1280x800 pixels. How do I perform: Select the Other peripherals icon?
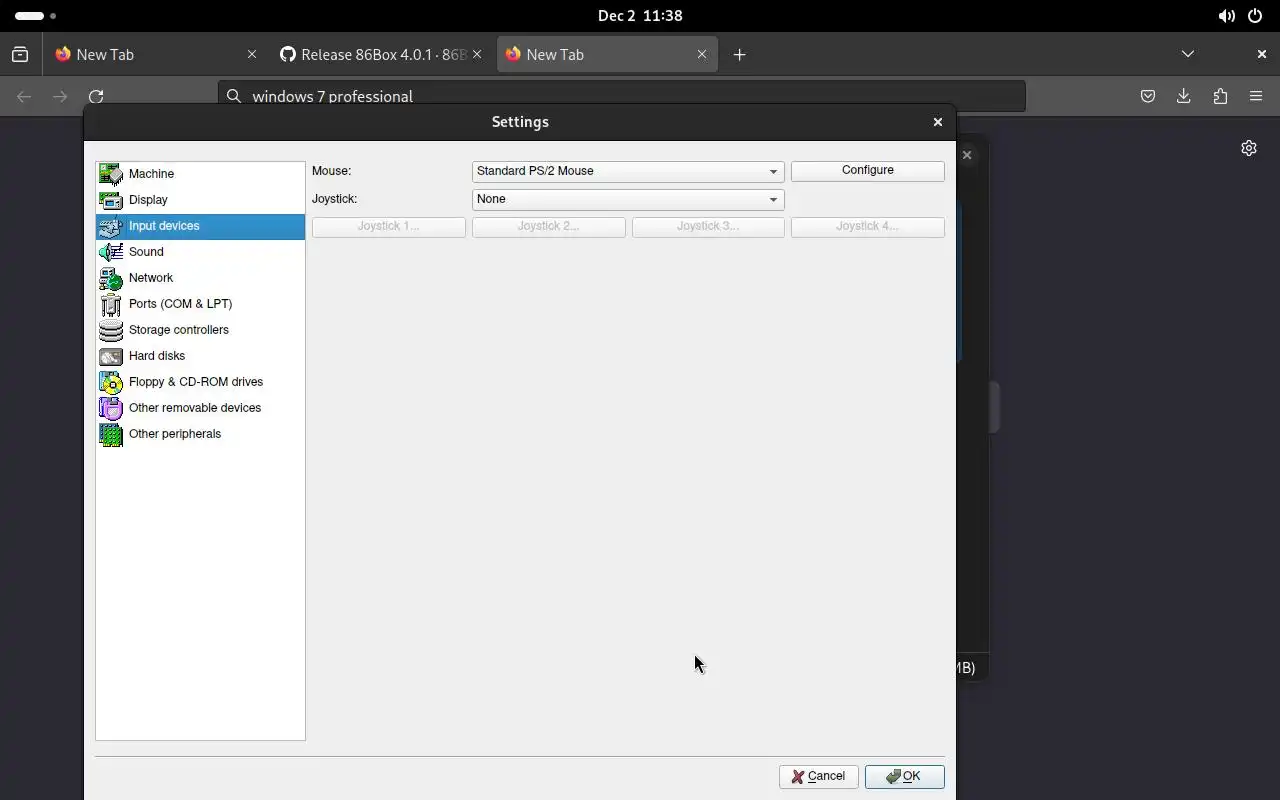coord(111,434)
